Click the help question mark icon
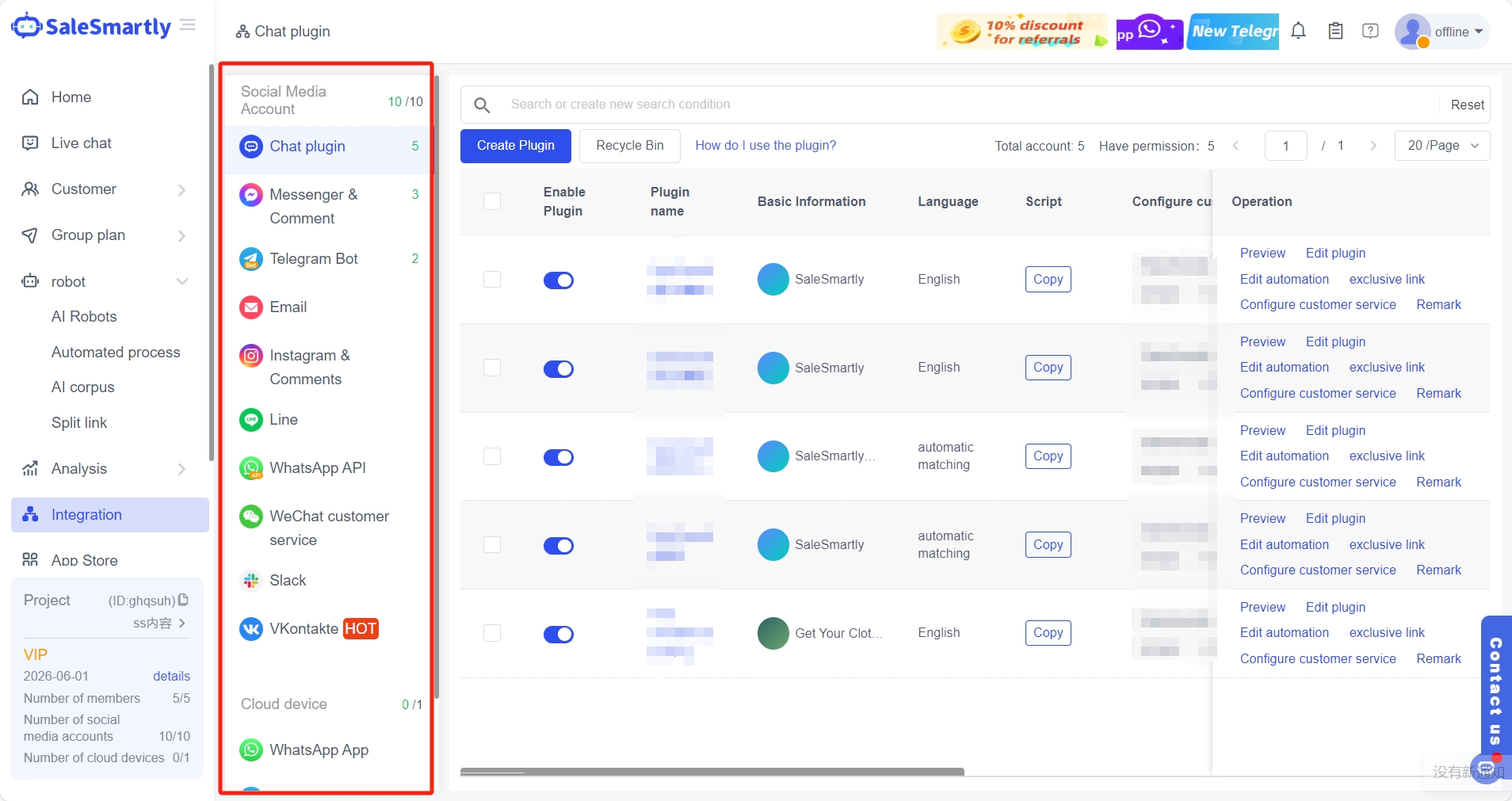The height and width of the screenshot is (801, 1512). tap(1370, 32)
